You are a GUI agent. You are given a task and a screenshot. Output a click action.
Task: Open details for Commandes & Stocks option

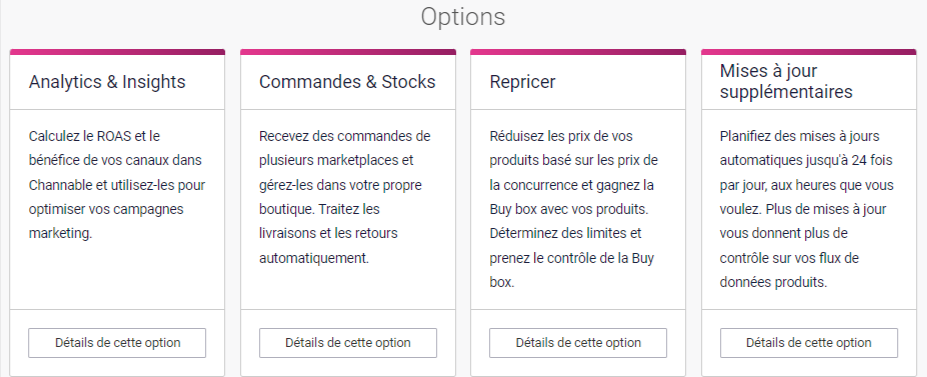click(348, 343)
